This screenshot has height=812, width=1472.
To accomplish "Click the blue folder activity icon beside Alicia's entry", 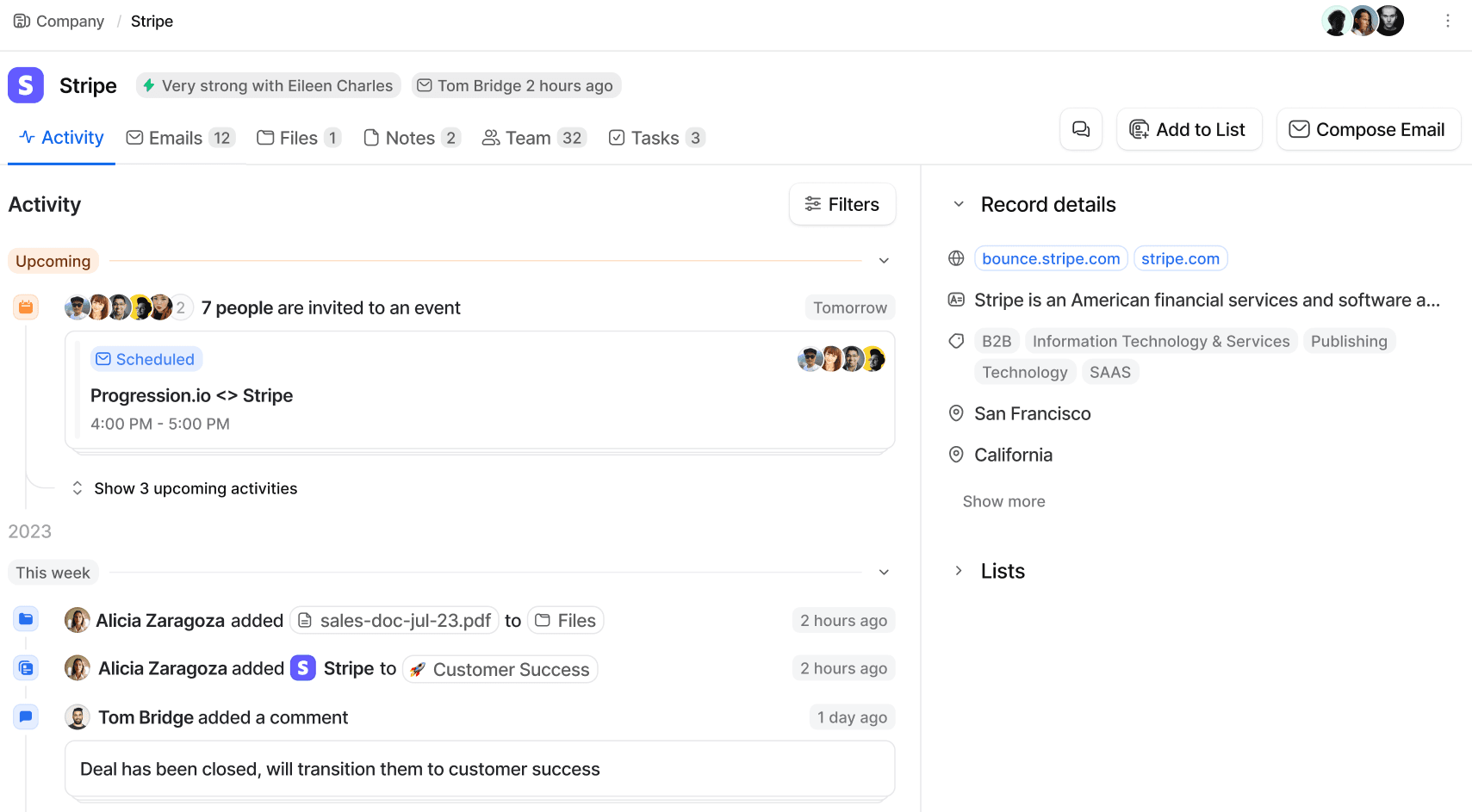I will tap(26, 618).
